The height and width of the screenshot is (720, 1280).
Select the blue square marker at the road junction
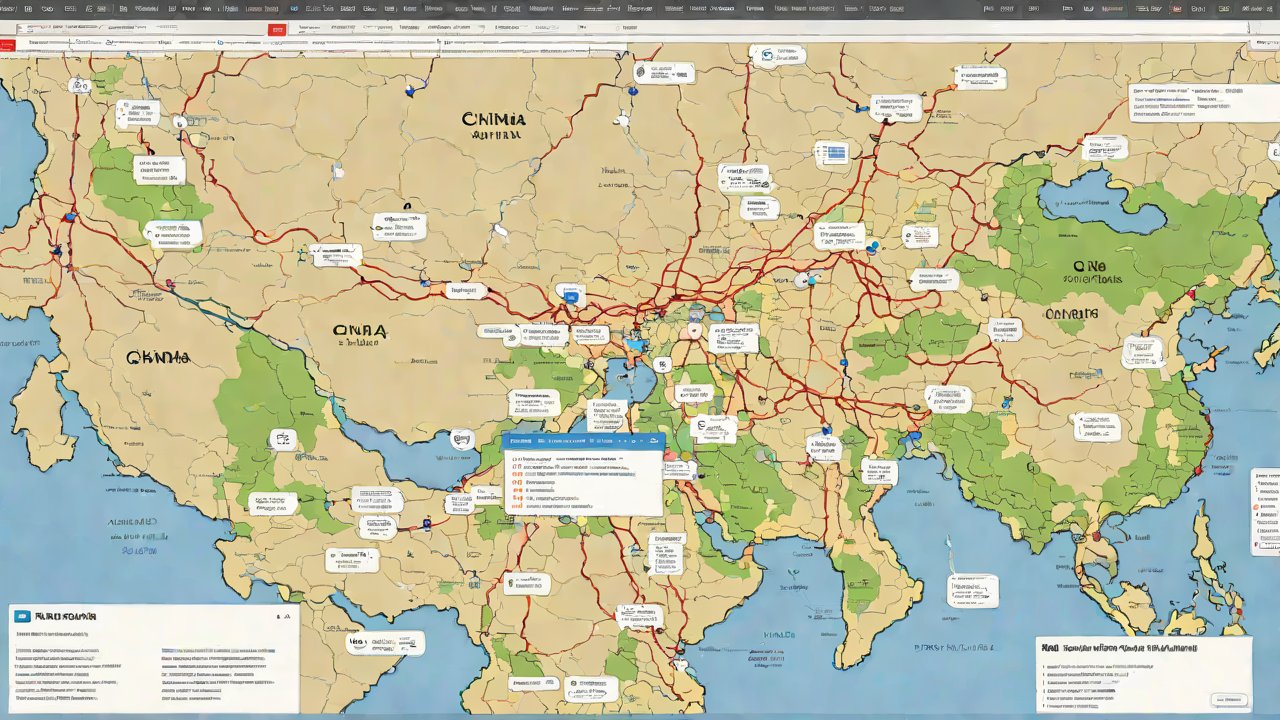pos(572,296)
